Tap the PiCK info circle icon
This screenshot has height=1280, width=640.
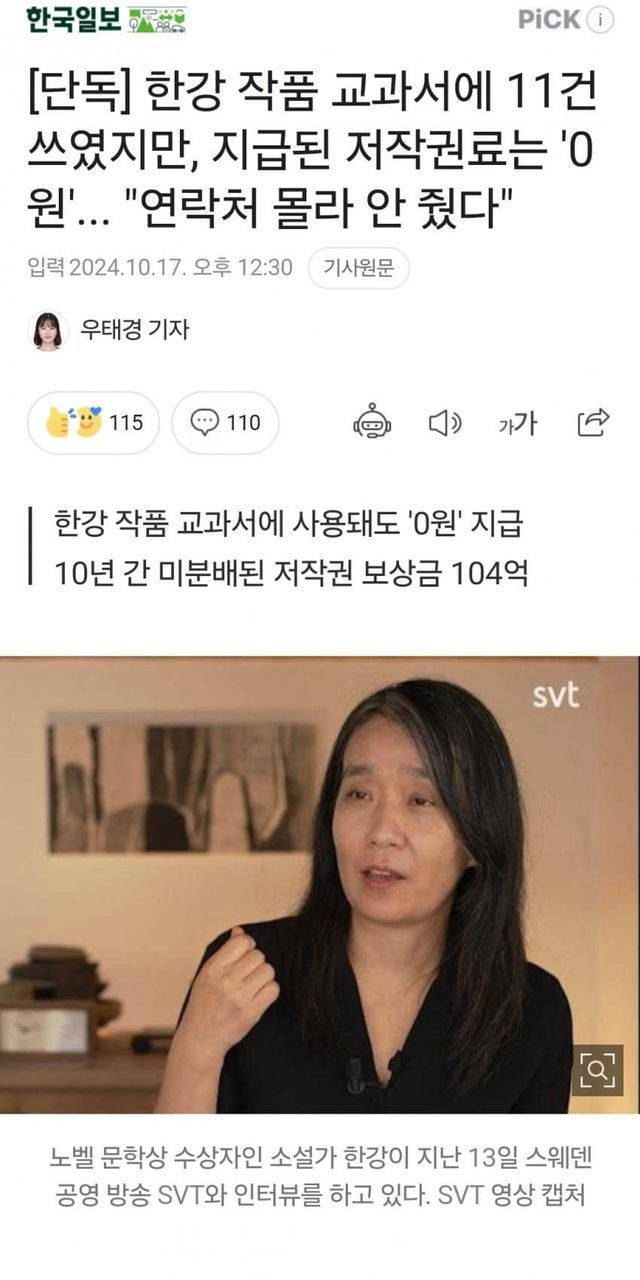click(600, 20)
